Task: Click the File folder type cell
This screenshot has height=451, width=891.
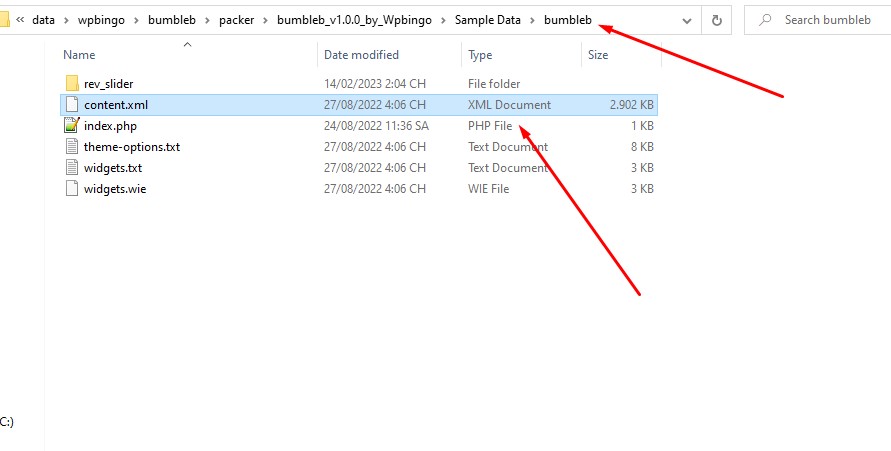Action: 494,84
